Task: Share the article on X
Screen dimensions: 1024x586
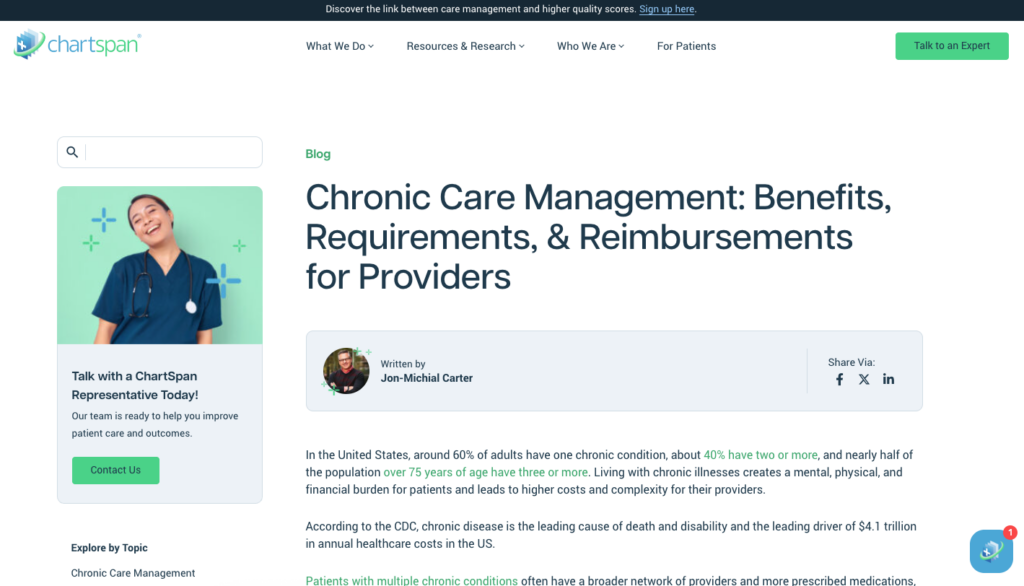Action: (x=863, y=380)
